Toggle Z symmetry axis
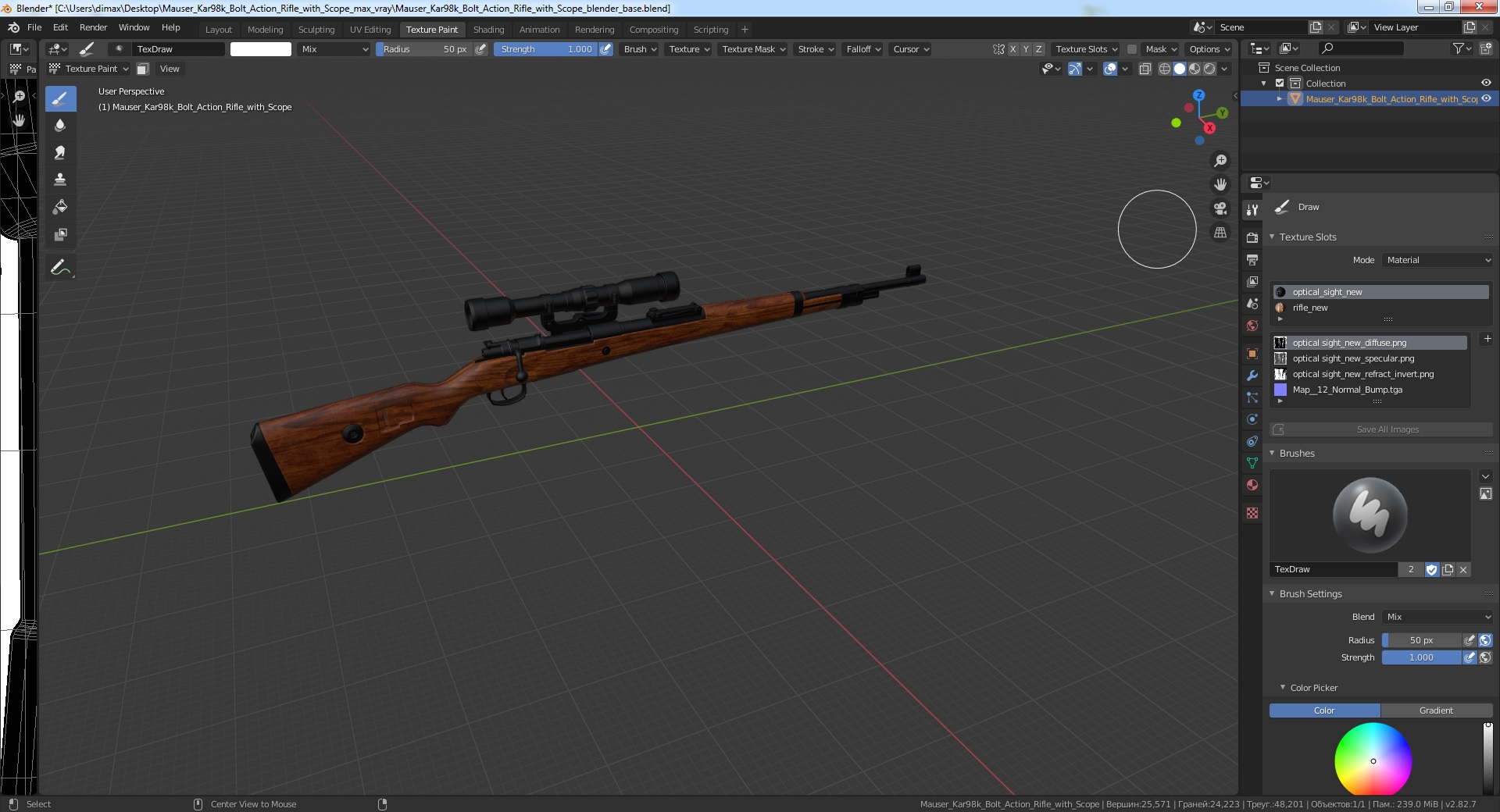 tap(1038, 49)
